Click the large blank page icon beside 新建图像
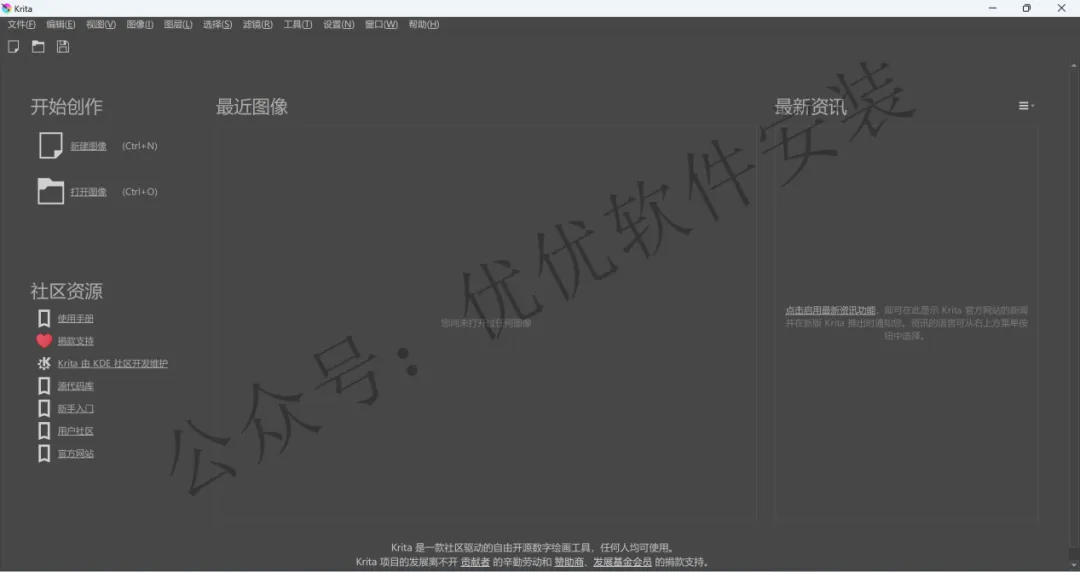The height and width of the screenshot is (572, 1080). 50,145
